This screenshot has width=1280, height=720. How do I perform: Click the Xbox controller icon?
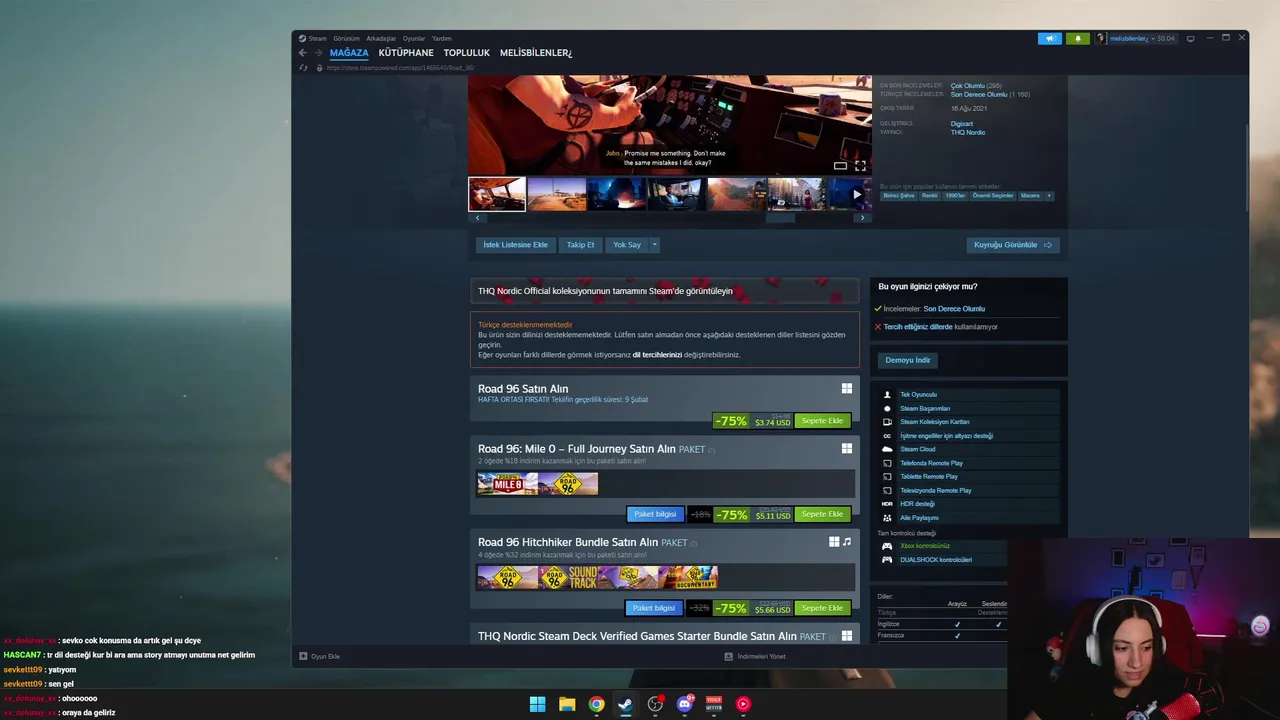887,546
